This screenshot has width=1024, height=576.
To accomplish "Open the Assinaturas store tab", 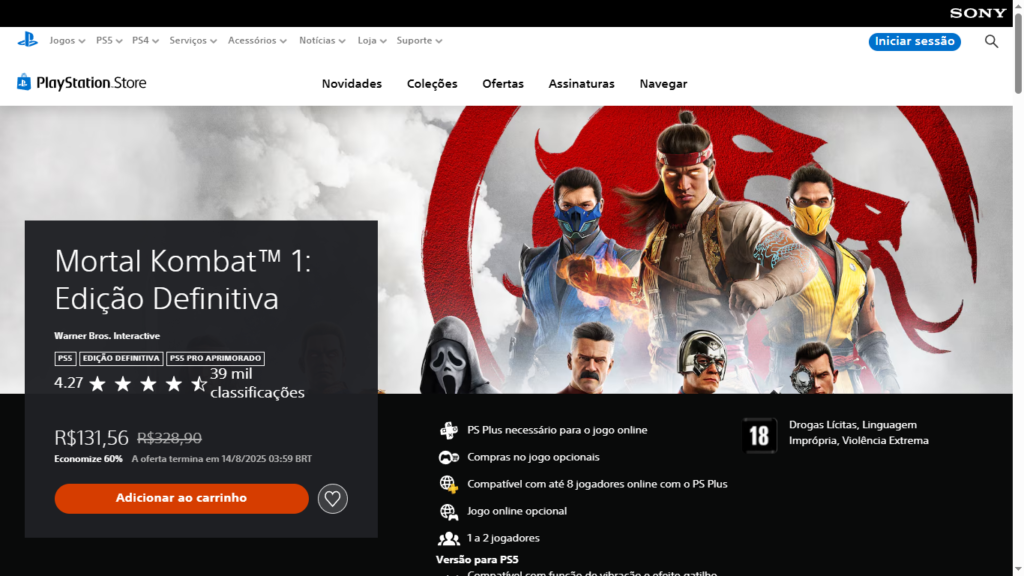I will click(581, 84).
